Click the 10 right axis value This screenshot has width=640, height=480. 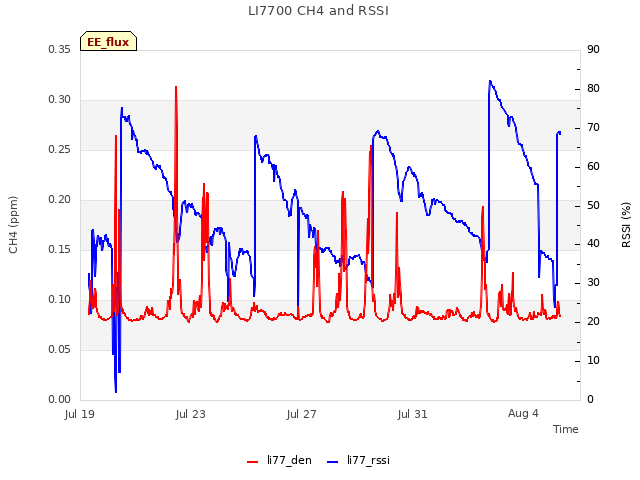pos(593,360)
